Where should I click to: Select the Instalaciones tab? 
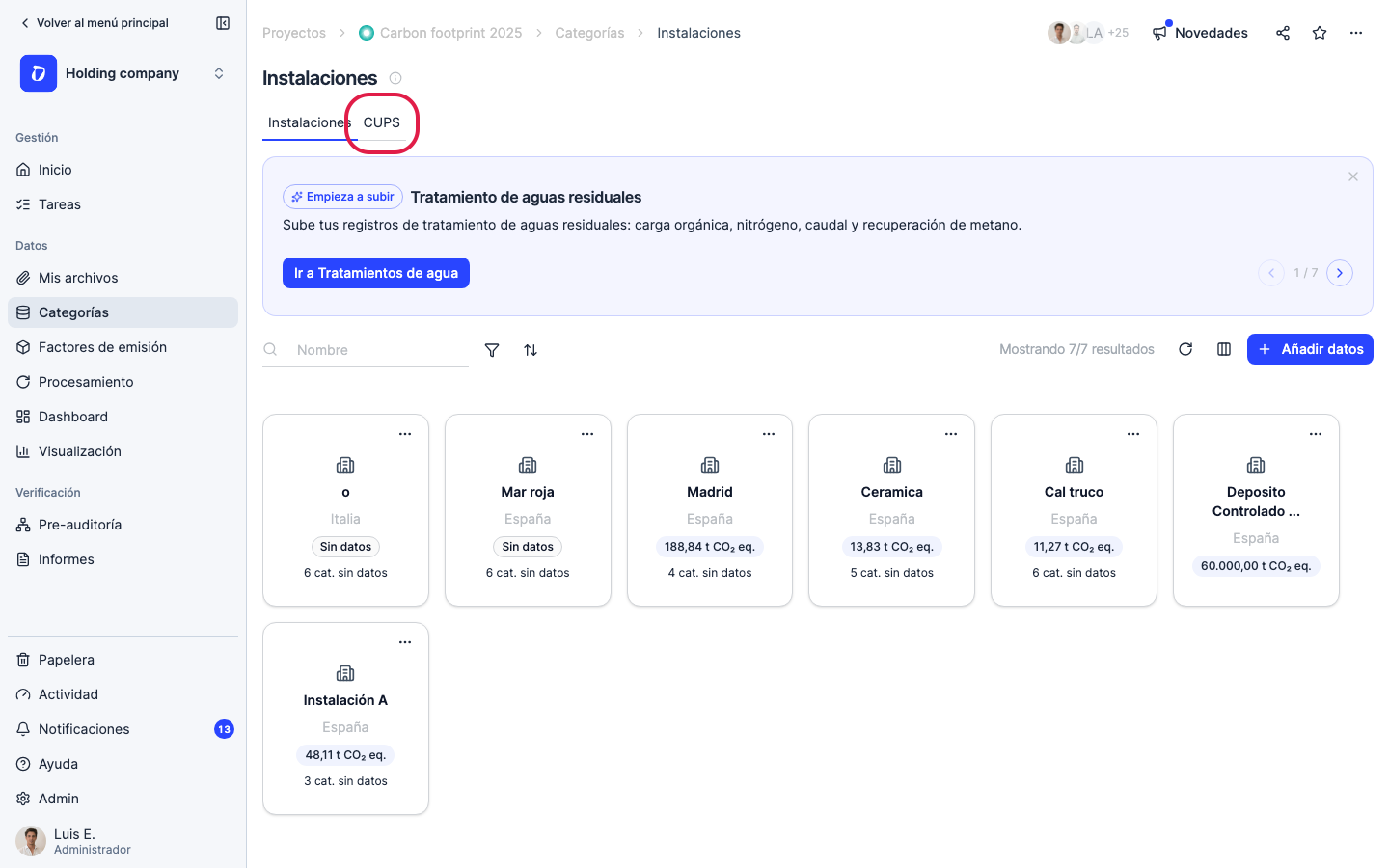click(310, 122)
